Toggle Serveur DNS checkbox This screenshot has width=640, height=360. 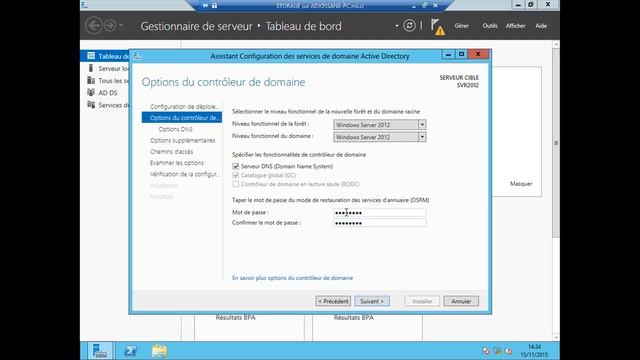click(x=236, y=166)
